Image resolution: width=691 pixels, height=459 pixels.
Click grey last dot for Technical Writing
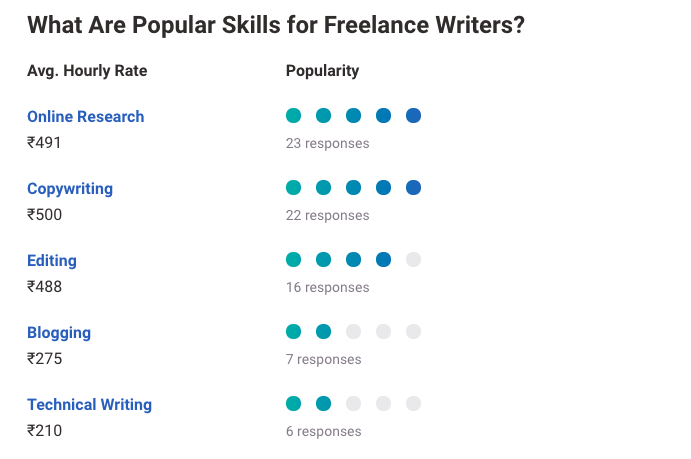tap(413, 404)
